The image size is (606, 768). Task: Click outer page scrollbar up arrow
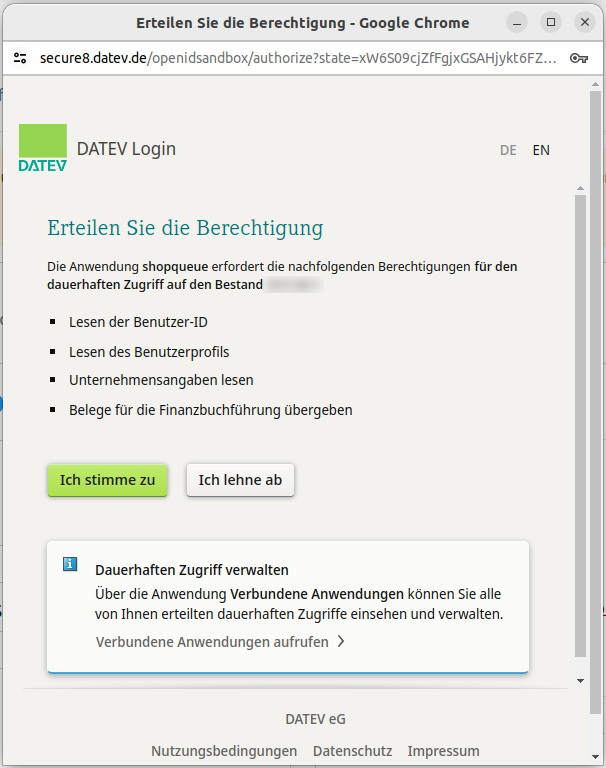595,84
